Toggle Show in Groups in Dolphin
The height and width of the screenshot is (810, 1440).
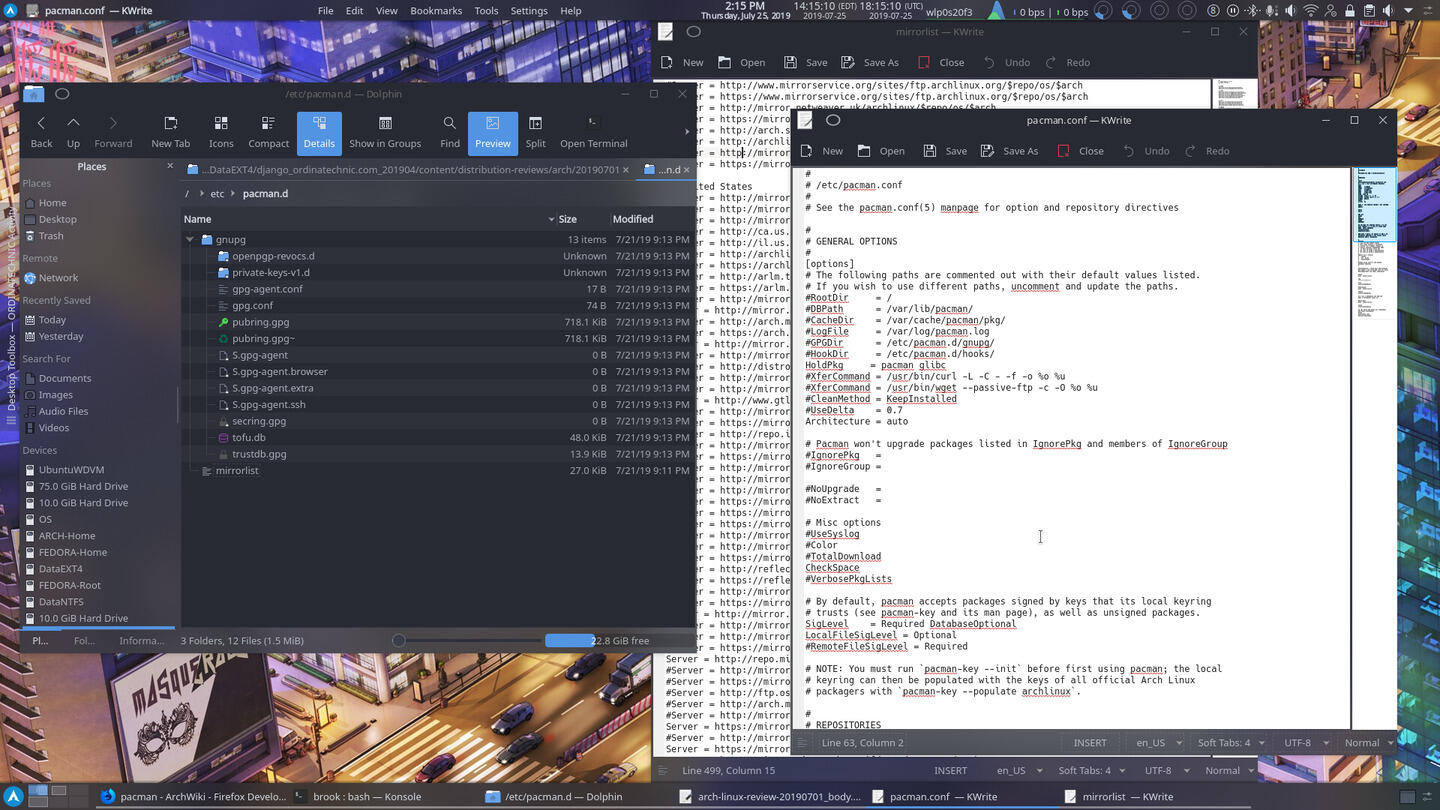coord(385,132)
